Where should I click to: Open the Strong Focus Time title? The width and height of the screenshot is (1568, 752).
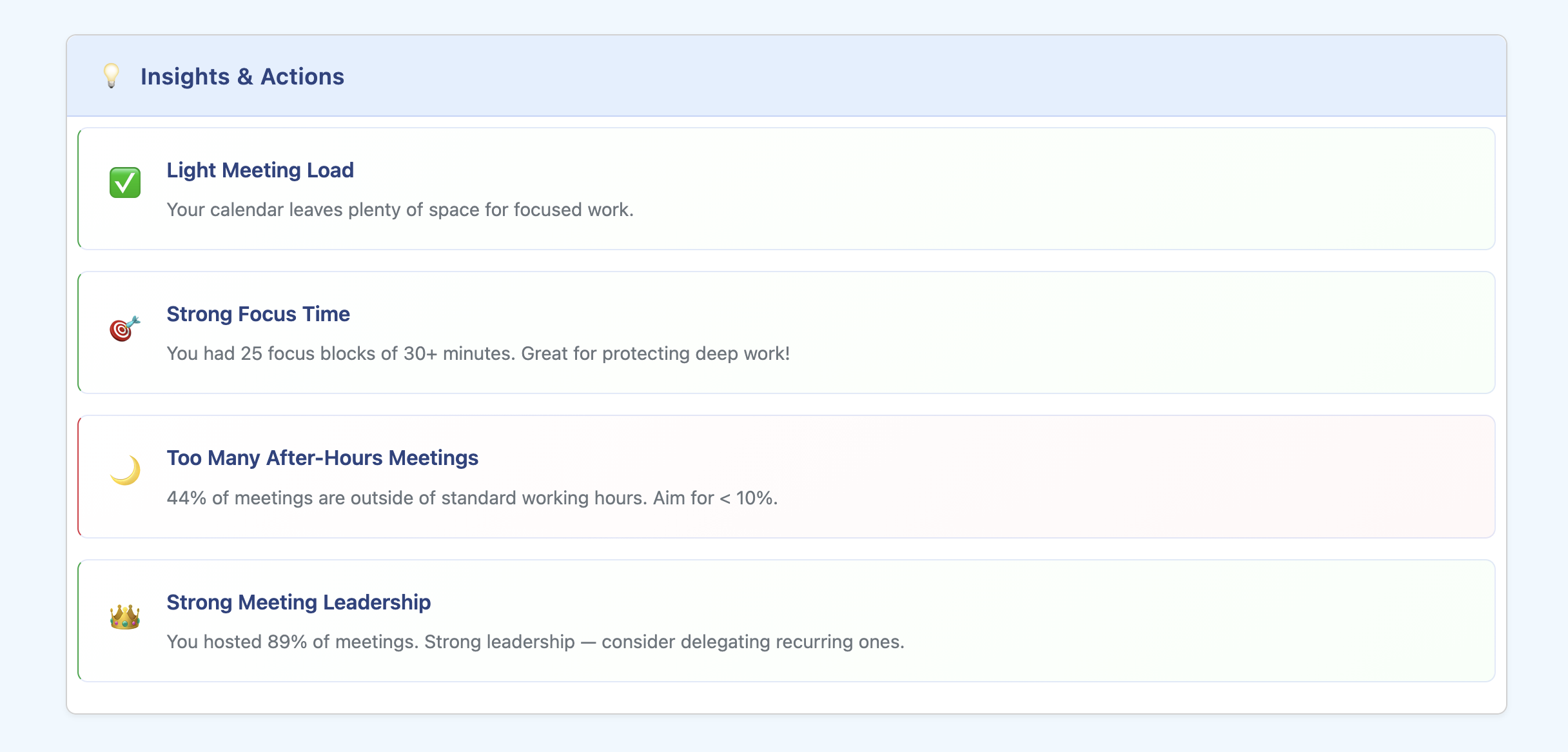tap(258, 314)
